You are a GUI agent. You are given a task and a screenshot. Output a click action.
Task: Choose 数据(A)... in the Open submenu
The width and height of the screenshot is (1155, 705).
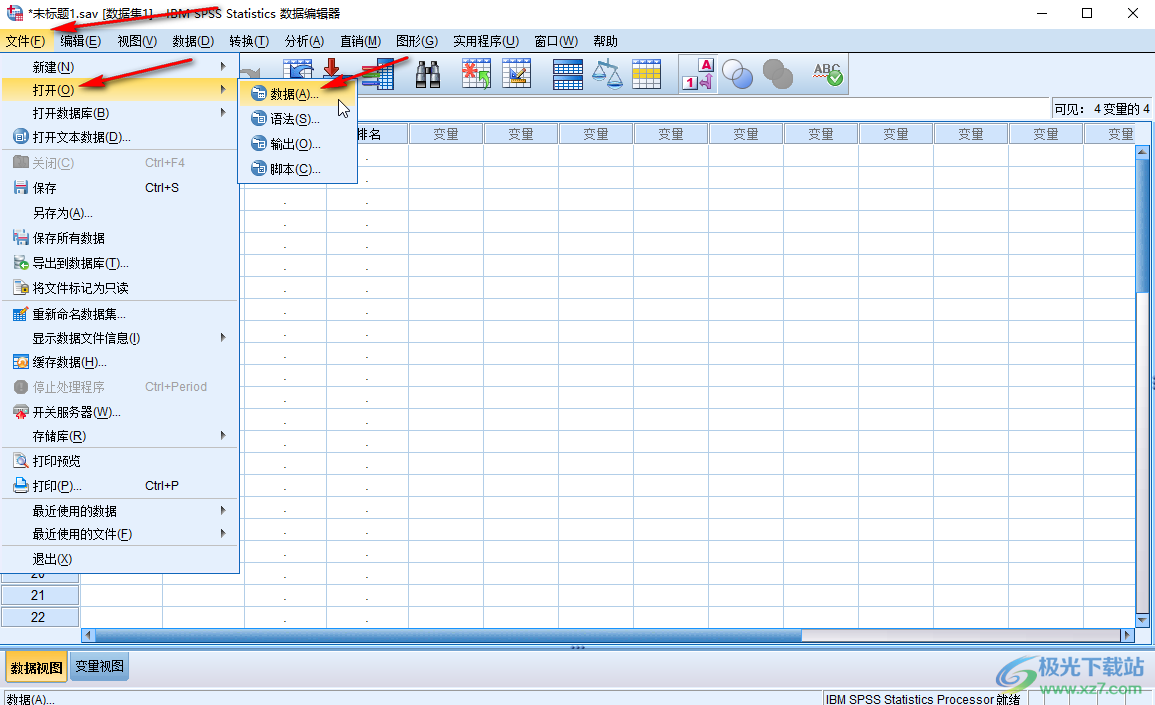[298, 94]
